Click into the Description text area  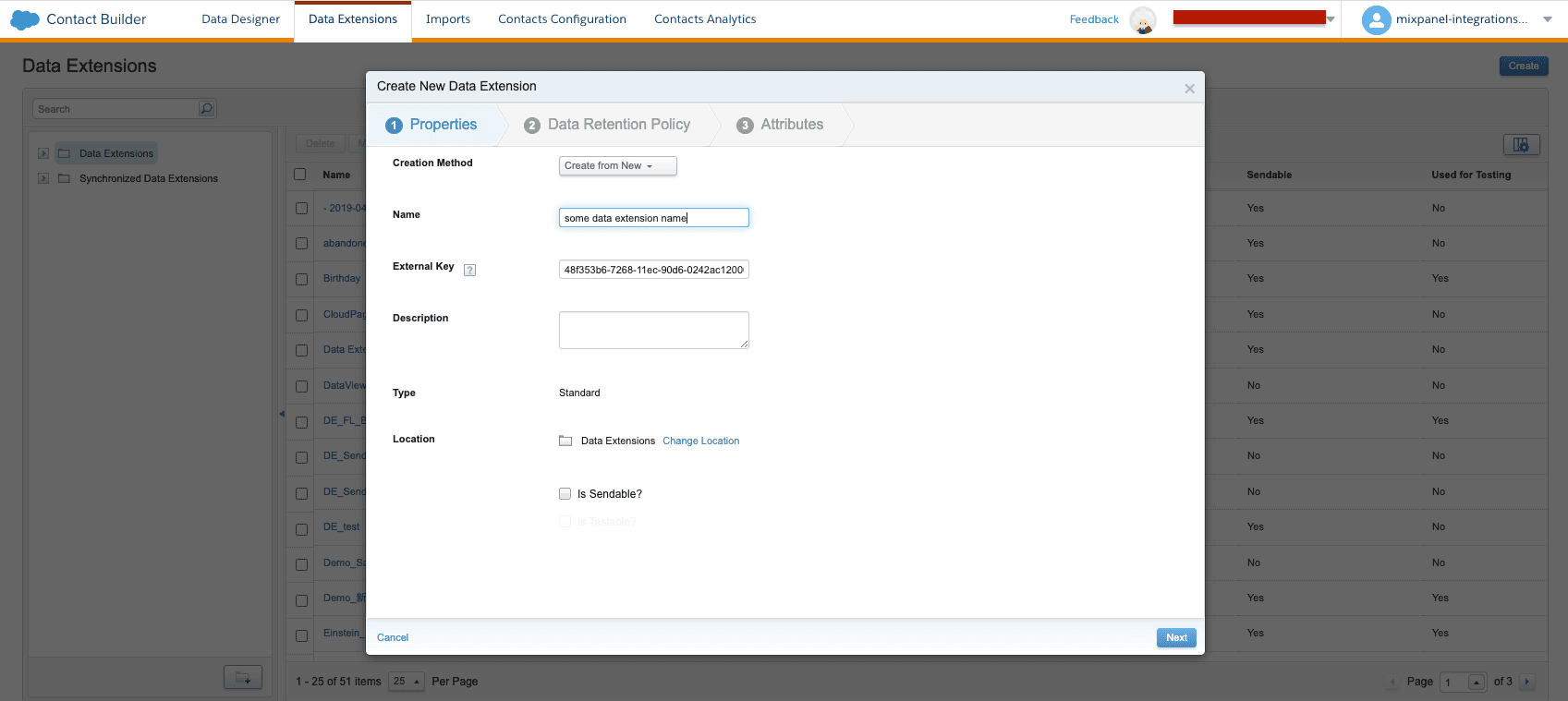tap(653, 330)
